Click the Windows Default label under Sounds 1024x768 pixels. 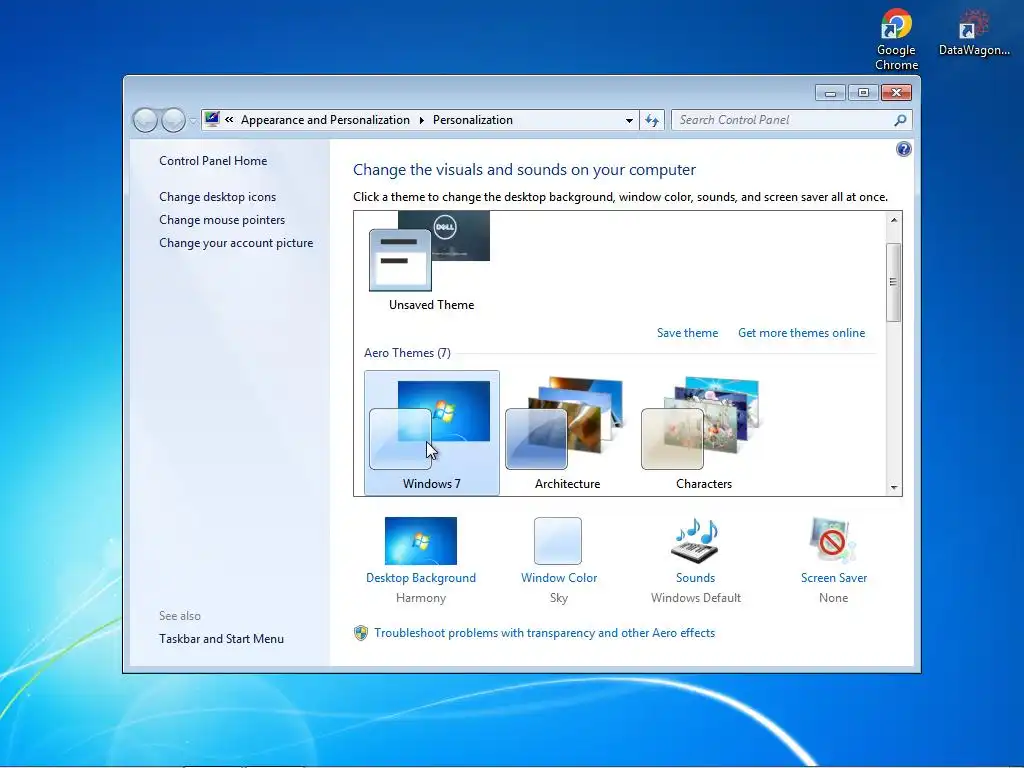[696, 598]
